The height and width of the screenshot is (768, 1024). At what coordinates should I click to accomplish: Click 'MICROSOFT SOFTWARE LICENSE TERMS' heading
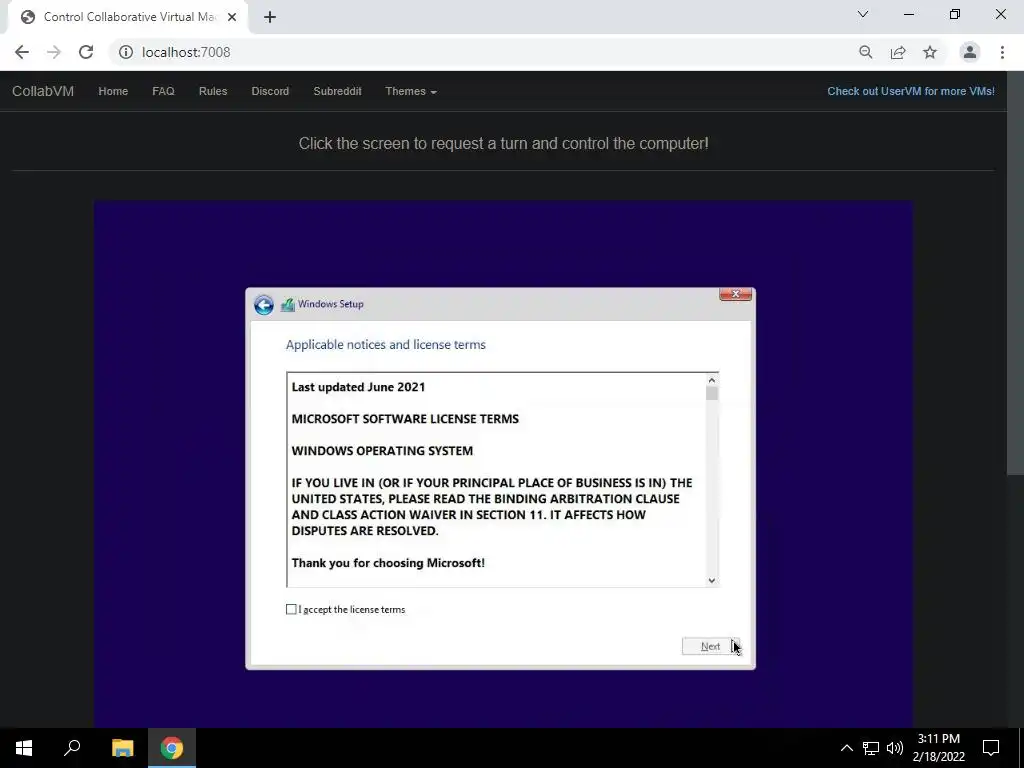click(405, 419)
